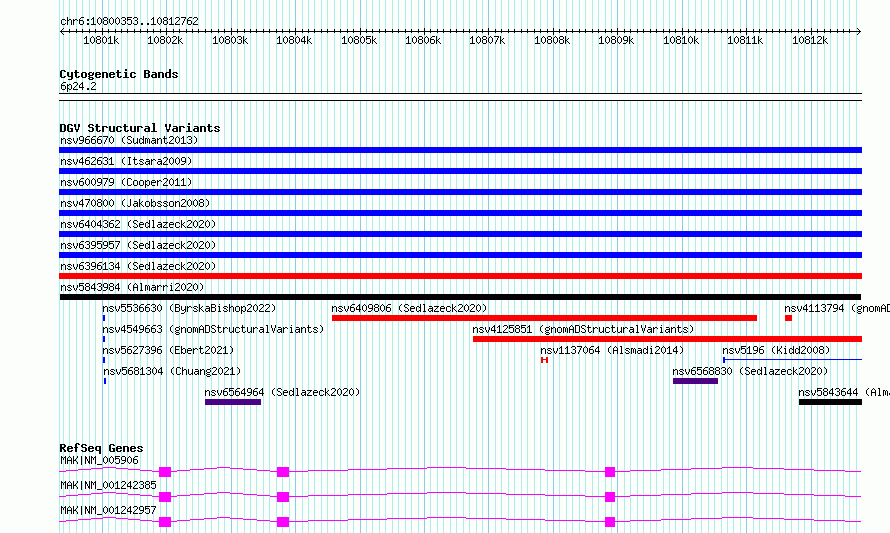Click the nsv5536630 (ByrskaBishop2022) label

tap(189, 308)
